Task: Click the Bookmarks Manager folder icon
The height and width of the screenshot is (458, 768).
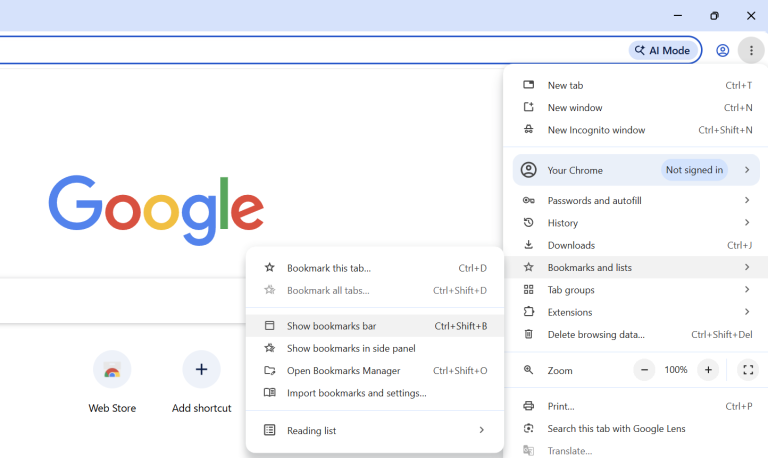Action: [269, 370]
